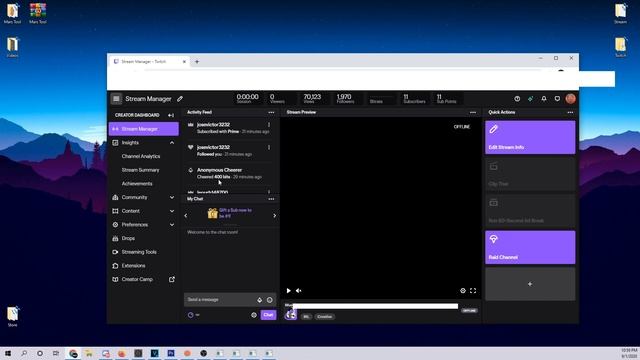Open Activity Feed three-dot options menu
Screen dimensions: 640x360
pyautogui.click(x=271, y=112)
